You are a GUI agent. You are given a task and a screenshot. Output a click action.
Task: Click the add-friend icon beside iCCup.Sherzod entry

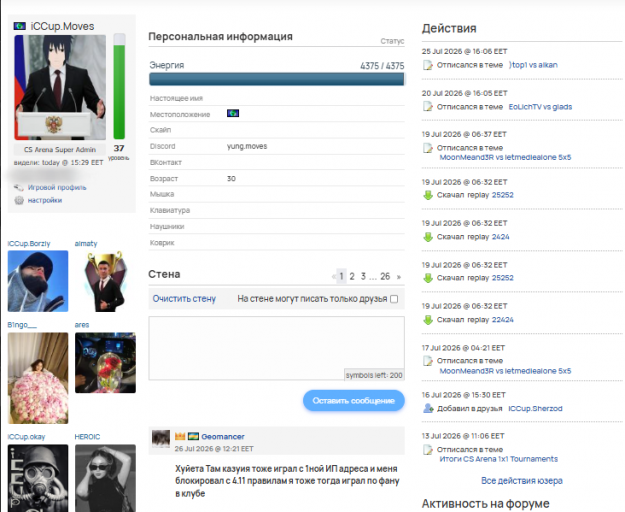pos(428,408)
